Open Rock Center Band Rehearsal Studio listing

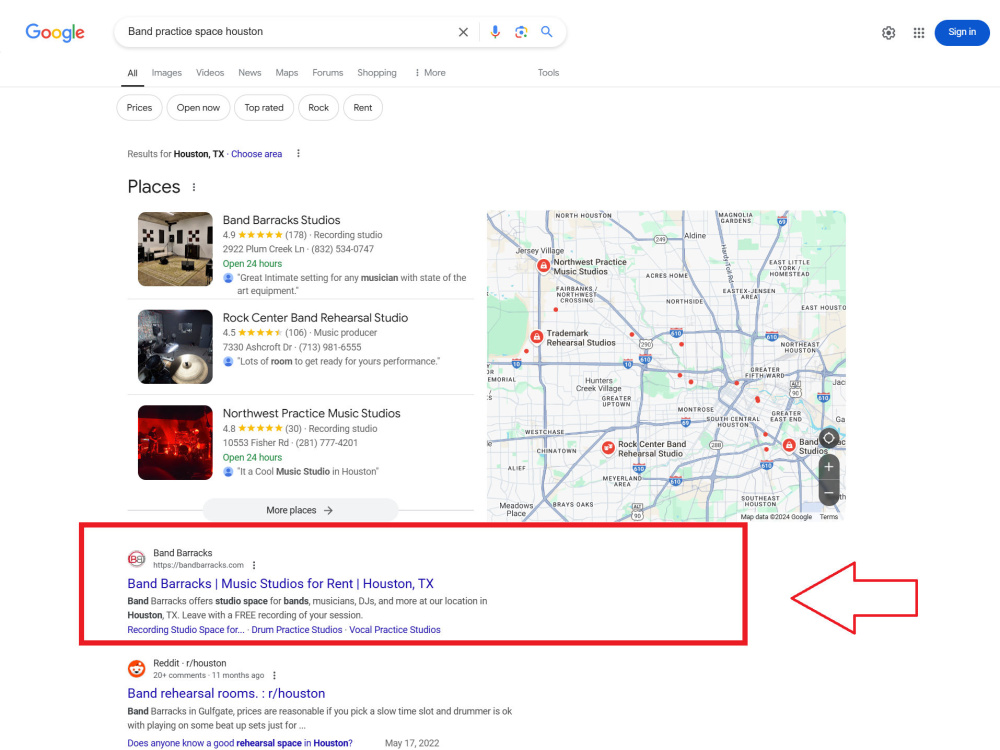pos(315,318)
